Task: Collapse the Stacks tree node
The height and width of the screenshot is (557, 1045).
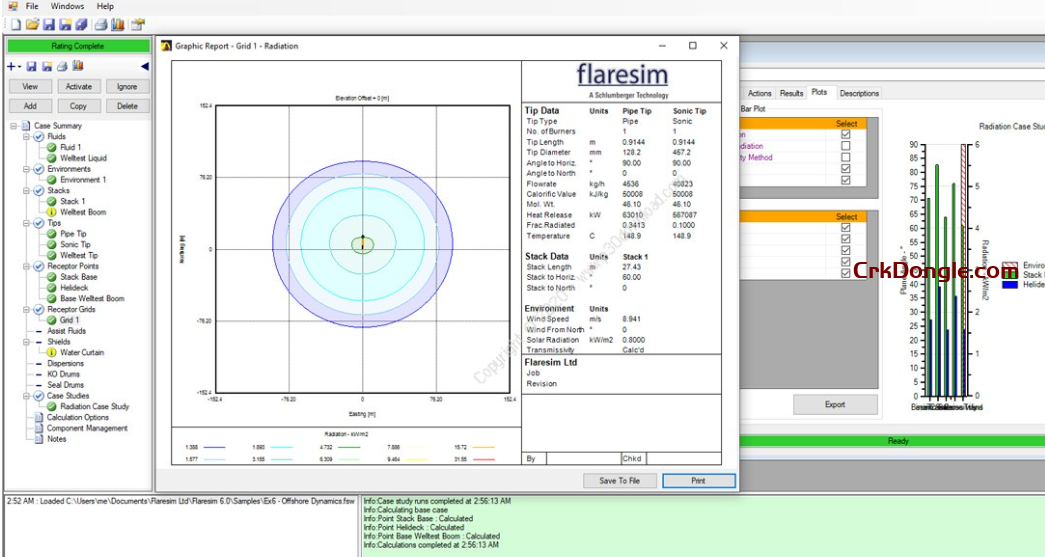Action: (x=27, y=191)
